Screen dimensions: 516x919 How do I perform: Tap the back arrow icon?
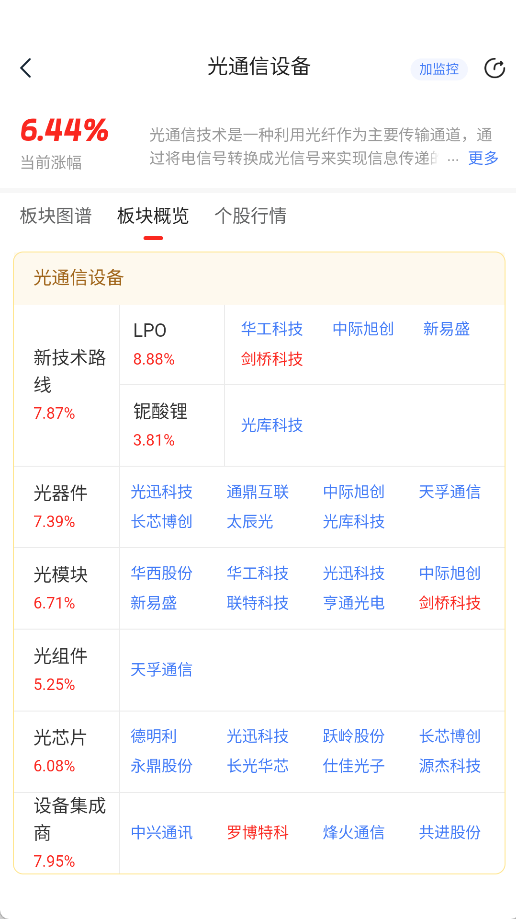[x=26, y=68]
